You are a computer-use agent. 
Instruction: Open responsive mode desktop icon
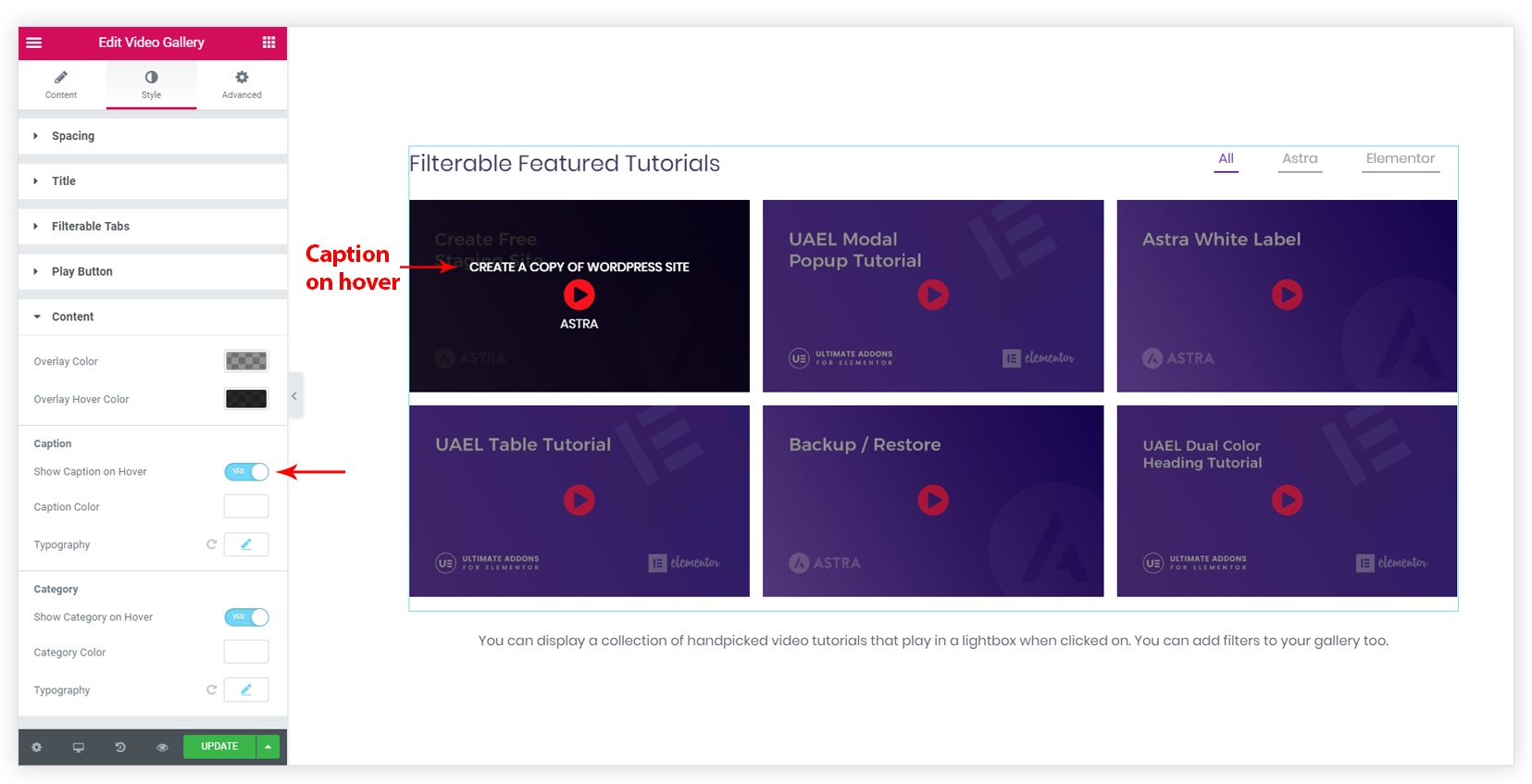click(79, 747)
